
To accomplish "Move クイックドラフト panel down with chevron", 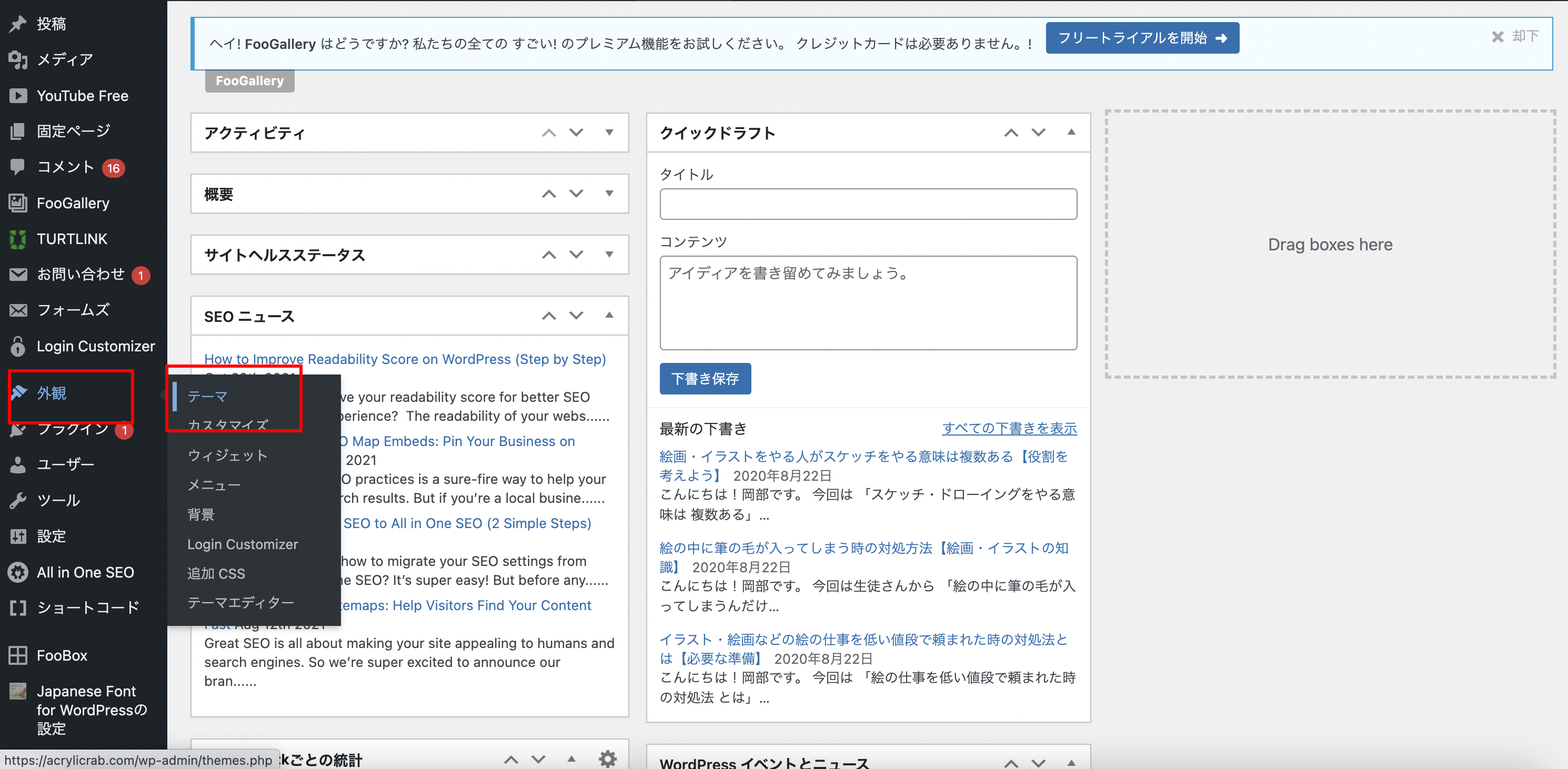I will click(x=1038, y=132).
